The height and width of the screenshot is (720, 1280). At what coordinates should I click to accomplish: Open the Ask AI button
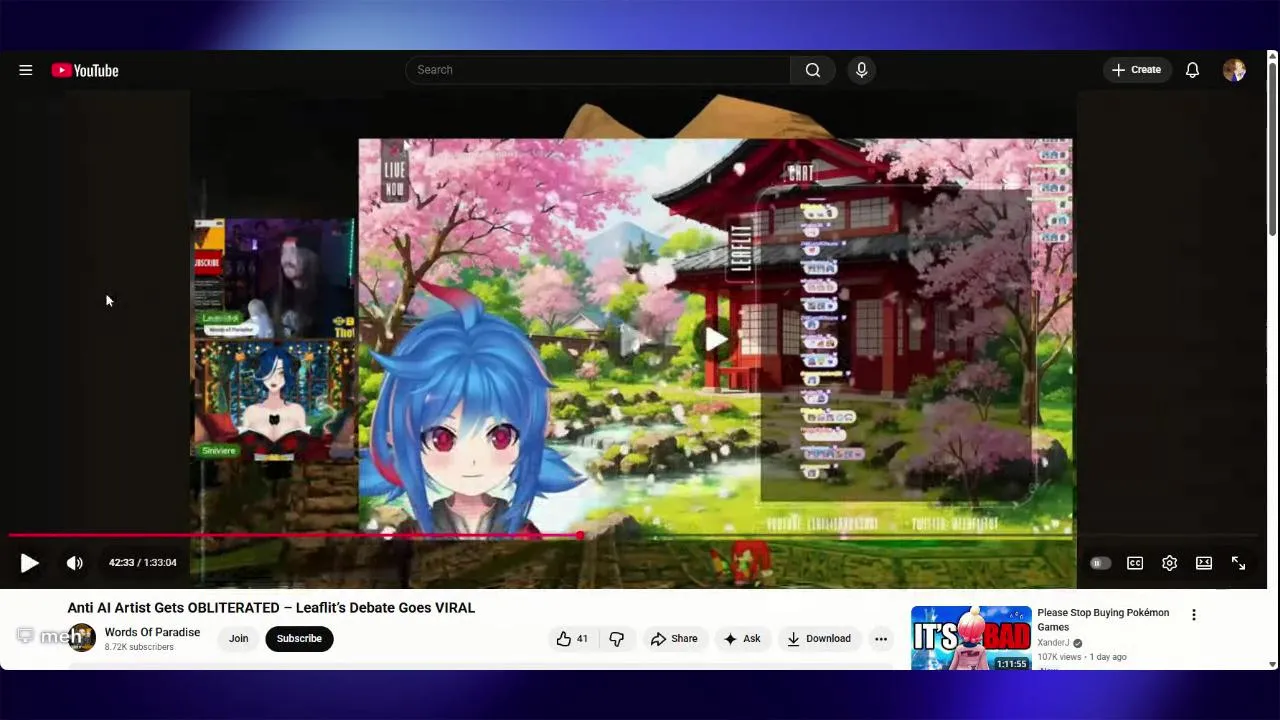[743, 639]
